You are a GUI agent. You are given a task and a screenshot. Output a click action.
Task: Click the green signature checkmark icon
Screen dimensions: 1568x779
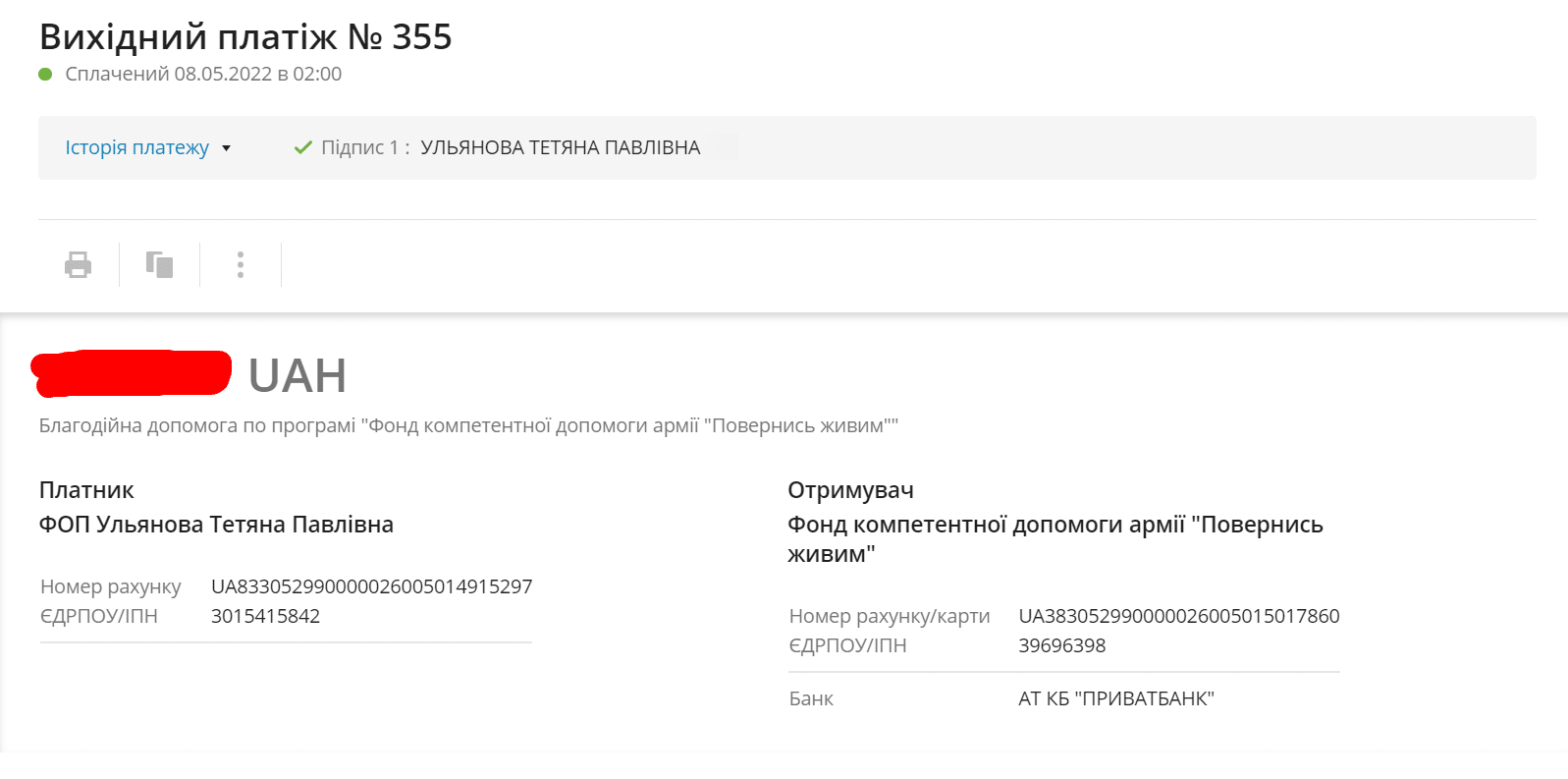pos(303,147)
